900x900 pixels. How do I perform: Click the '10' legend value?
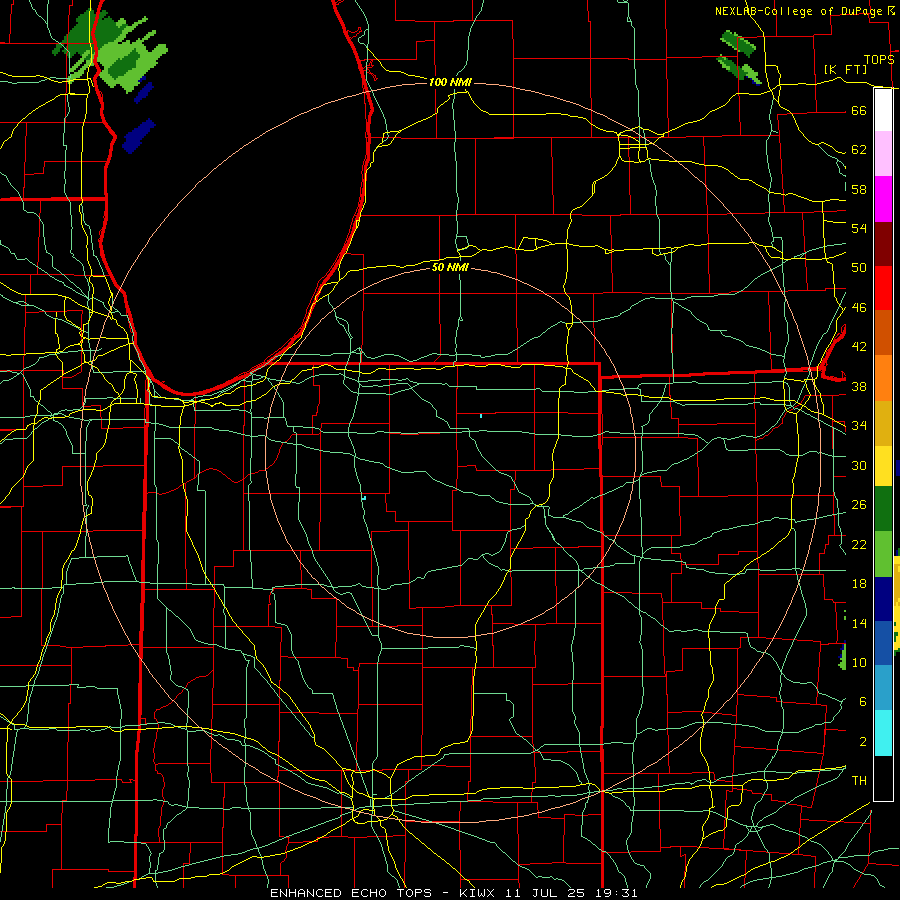(x=859, y=662)
